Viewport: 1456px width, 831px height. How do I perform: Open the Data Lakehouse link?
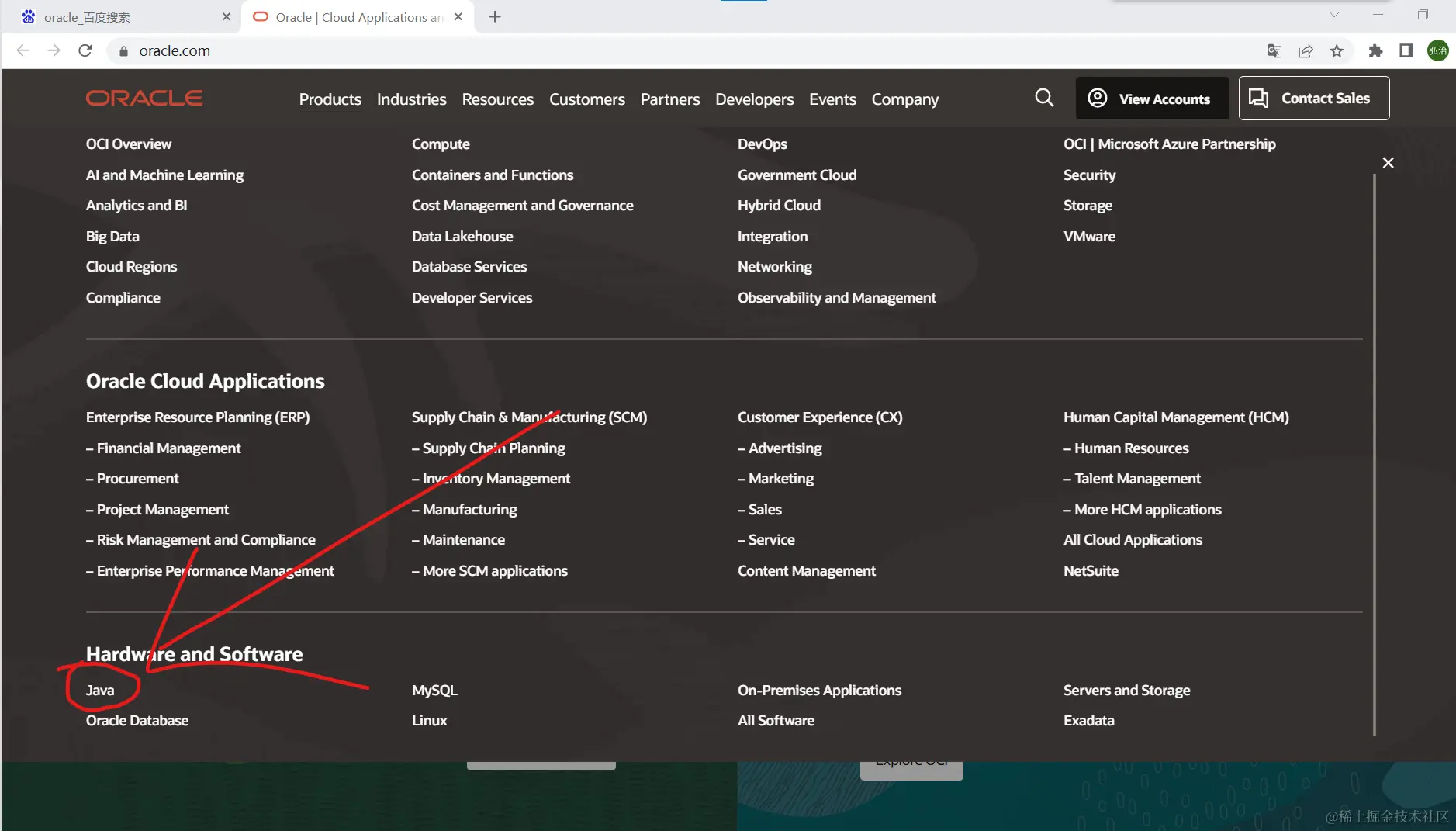click(x=462, y=236)
